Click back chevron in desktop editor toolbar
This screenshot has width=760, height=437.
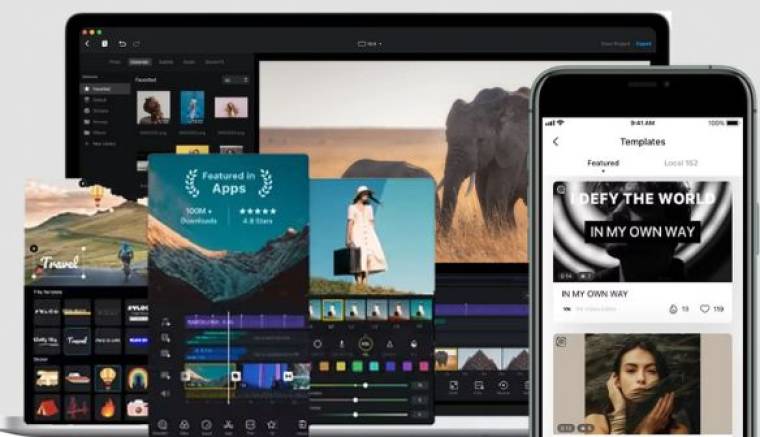pyautogui.click(x=87, y=44)
